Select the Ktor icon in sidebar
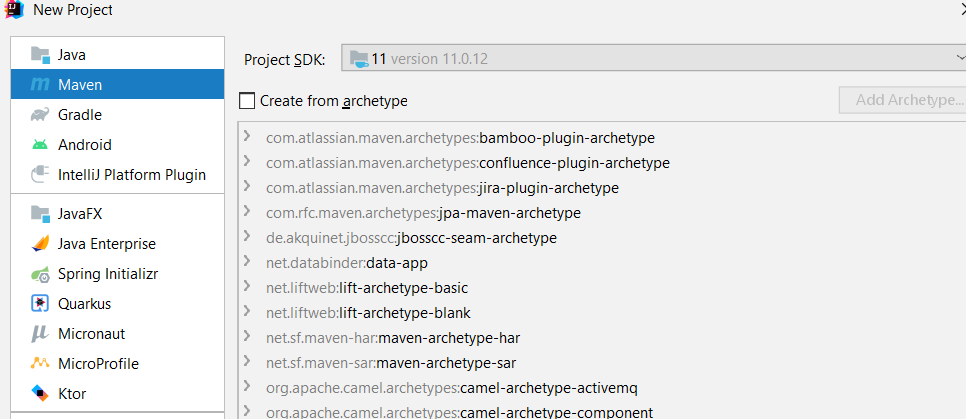Image resolution: width=966 pixels, height=419 pixels. [x=40, y=393]
